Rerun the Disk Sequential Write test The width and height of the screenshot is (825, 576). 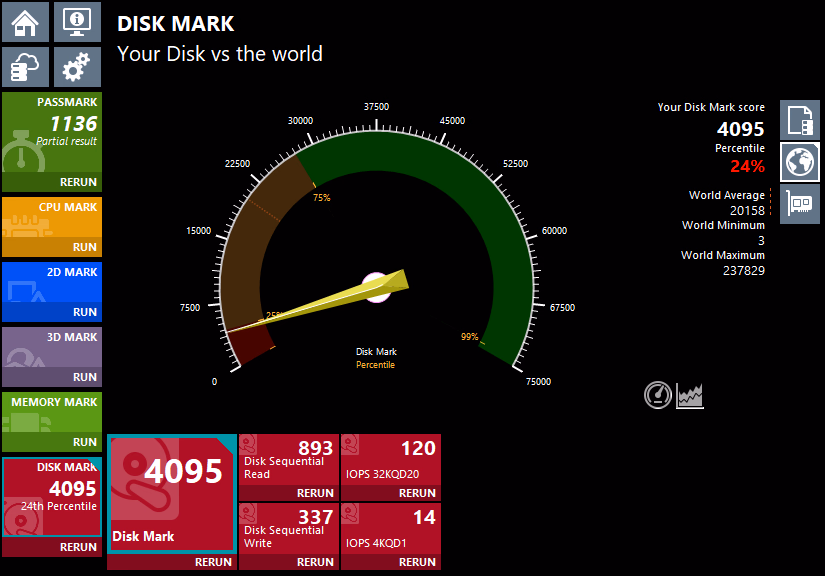click(x=316, y=562)
